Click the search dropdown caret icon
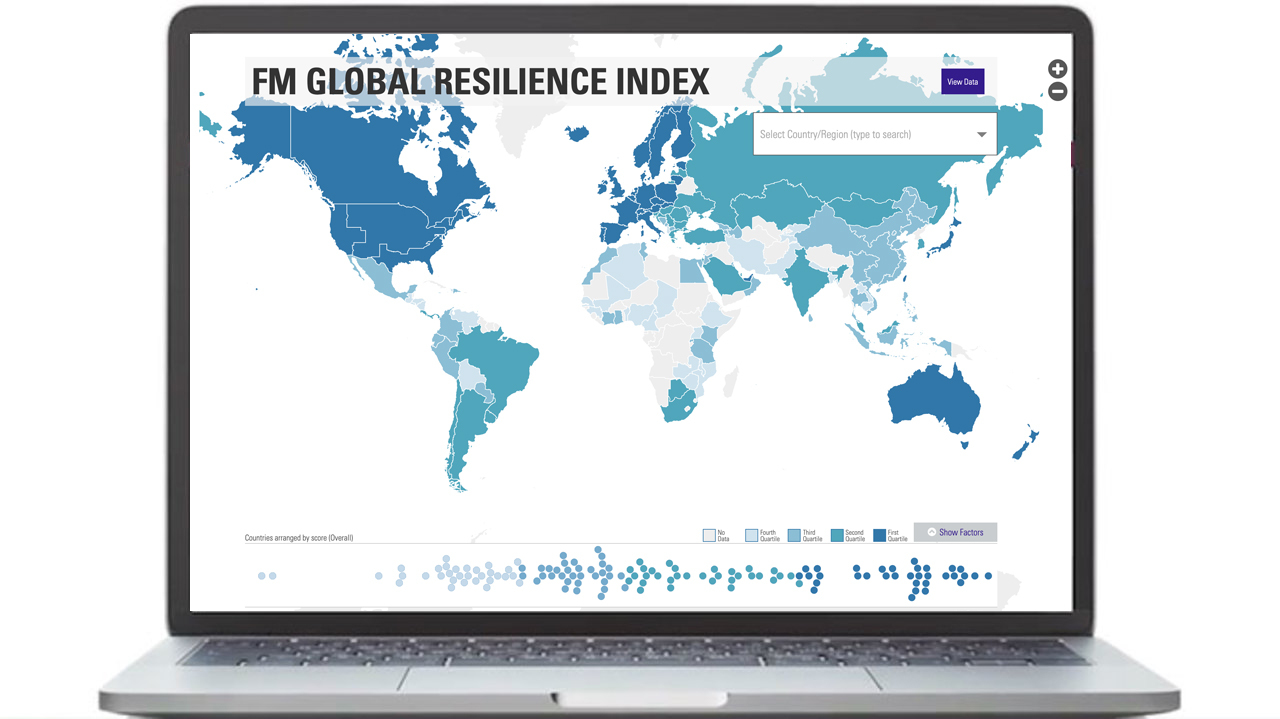 tap(982, 134)
